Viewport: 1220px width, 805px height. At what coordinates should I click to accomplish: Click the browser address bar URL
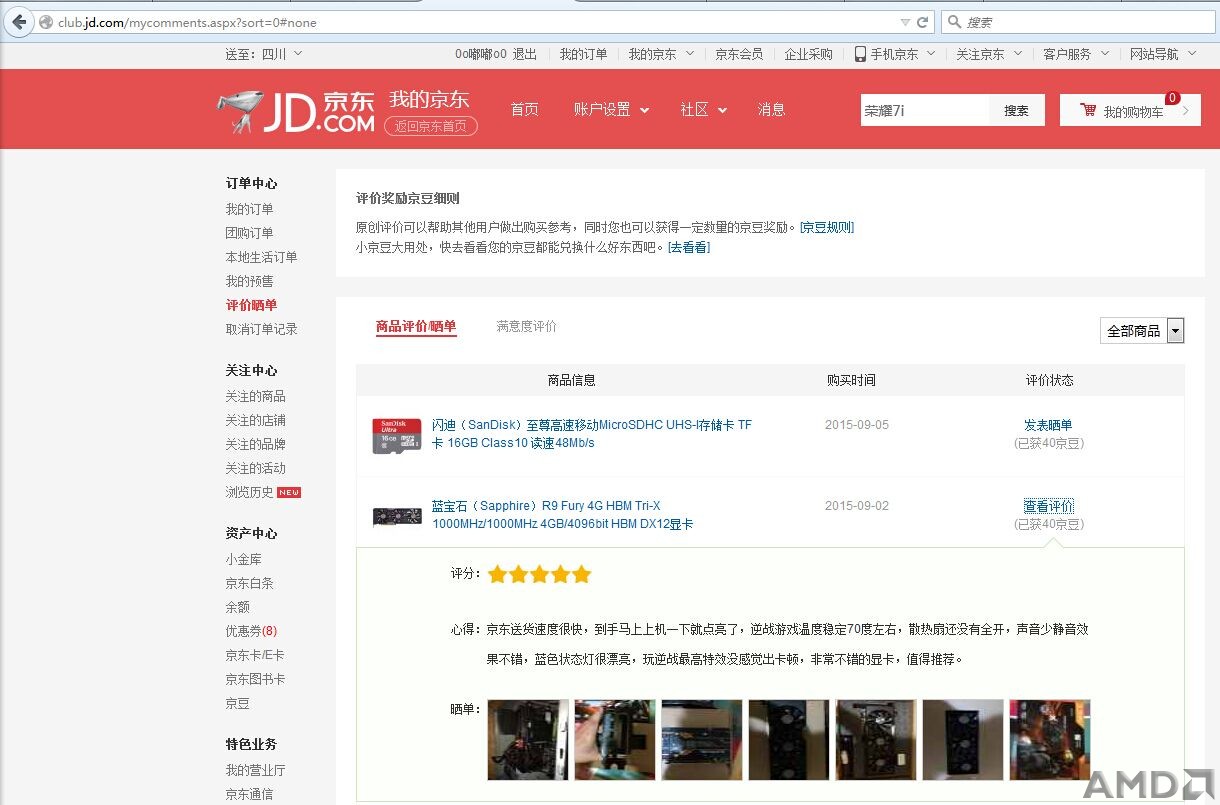pos(188,22)
